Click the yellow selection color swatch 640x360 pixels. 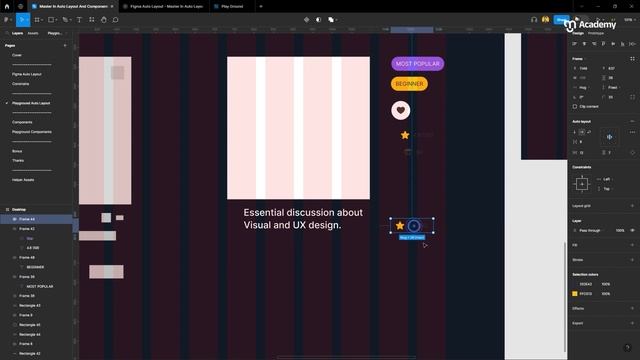click(x=575, y=293)
